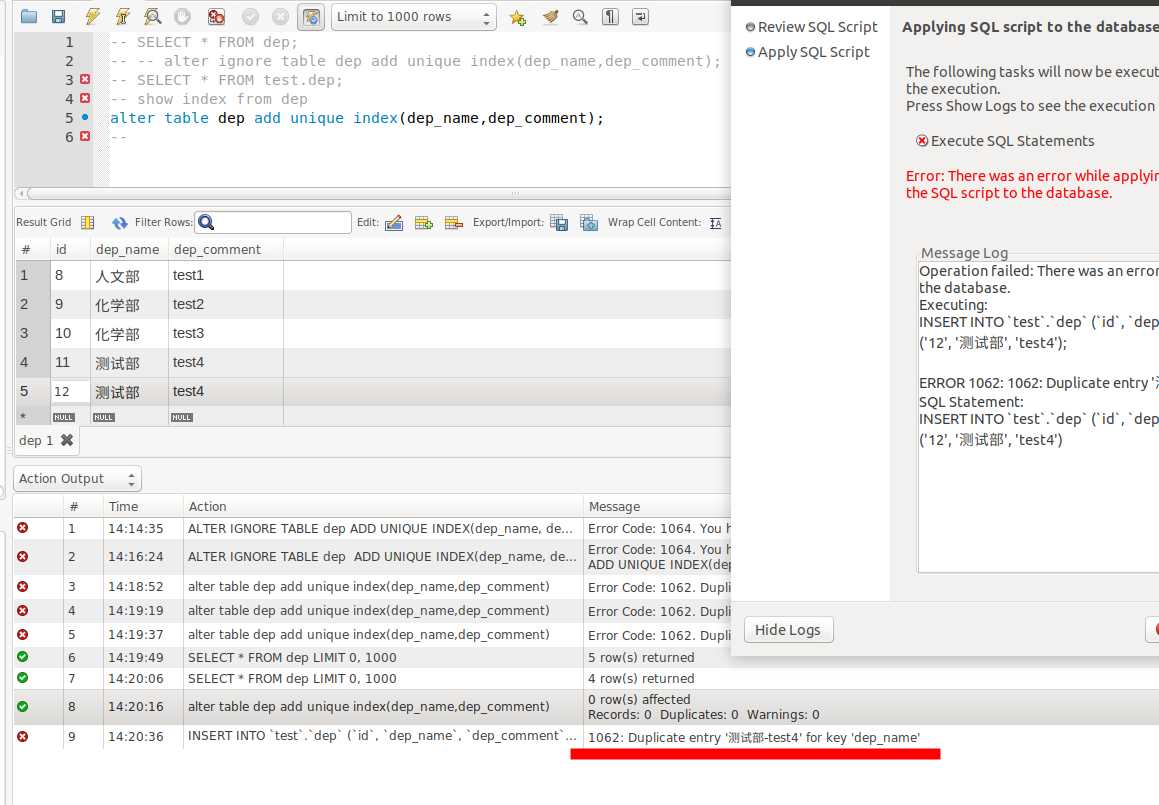Click error marker on editor line 4
1159x805 pixels.
click(85, 98)
